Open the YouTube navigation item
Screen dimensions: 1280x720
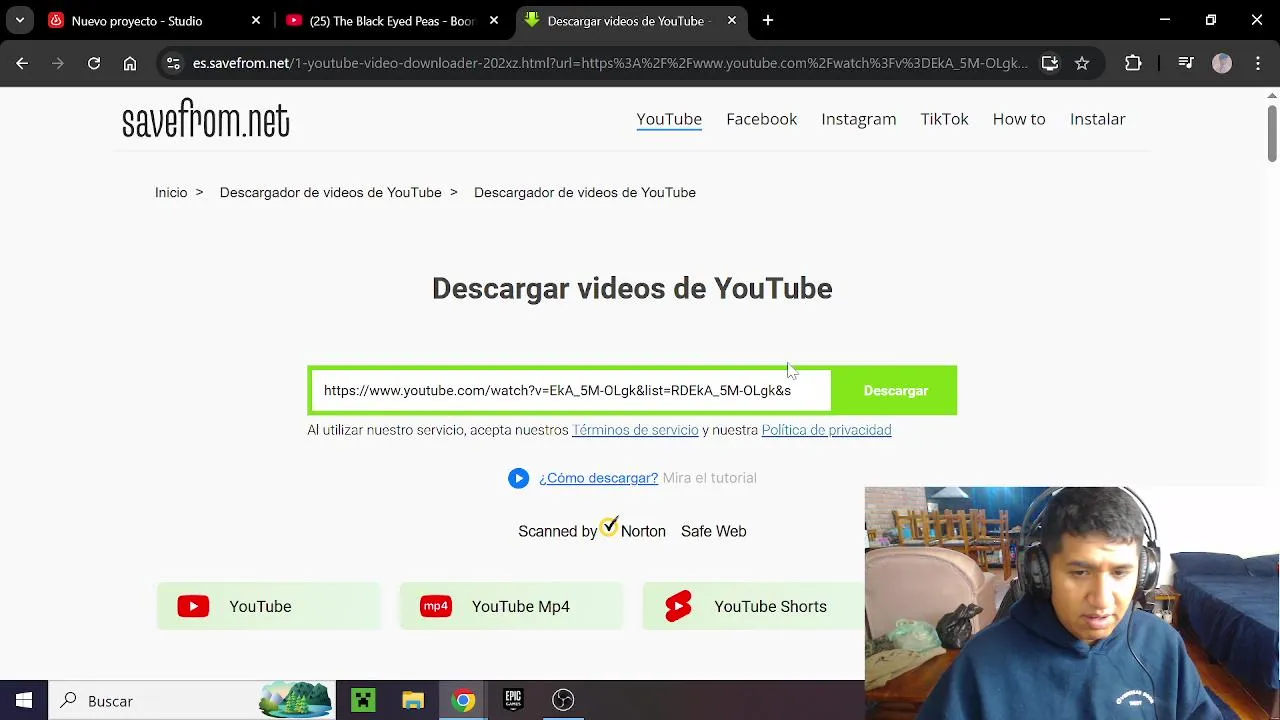(x=669, y=119)
